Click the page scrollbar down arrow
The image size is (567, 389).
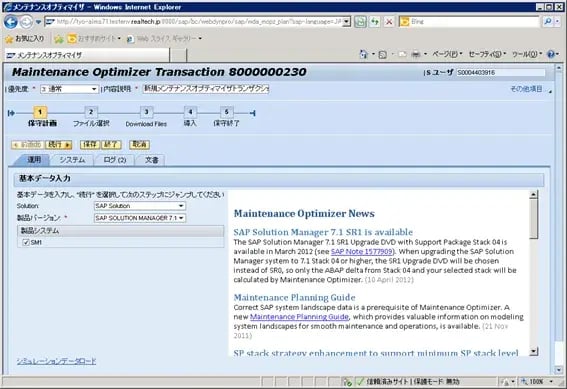click(559, 370)
